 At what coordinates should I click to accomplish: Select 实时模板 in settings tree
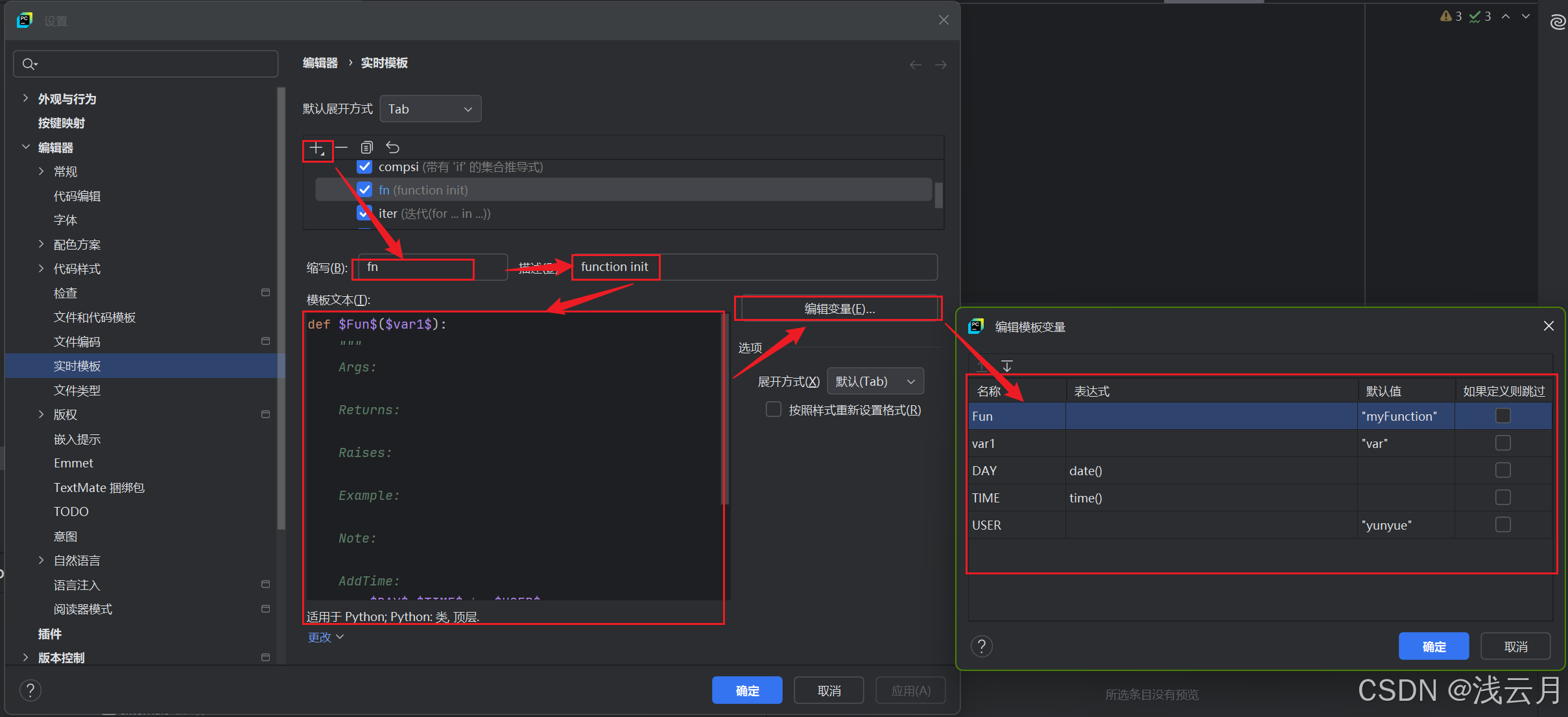point(145,366)
